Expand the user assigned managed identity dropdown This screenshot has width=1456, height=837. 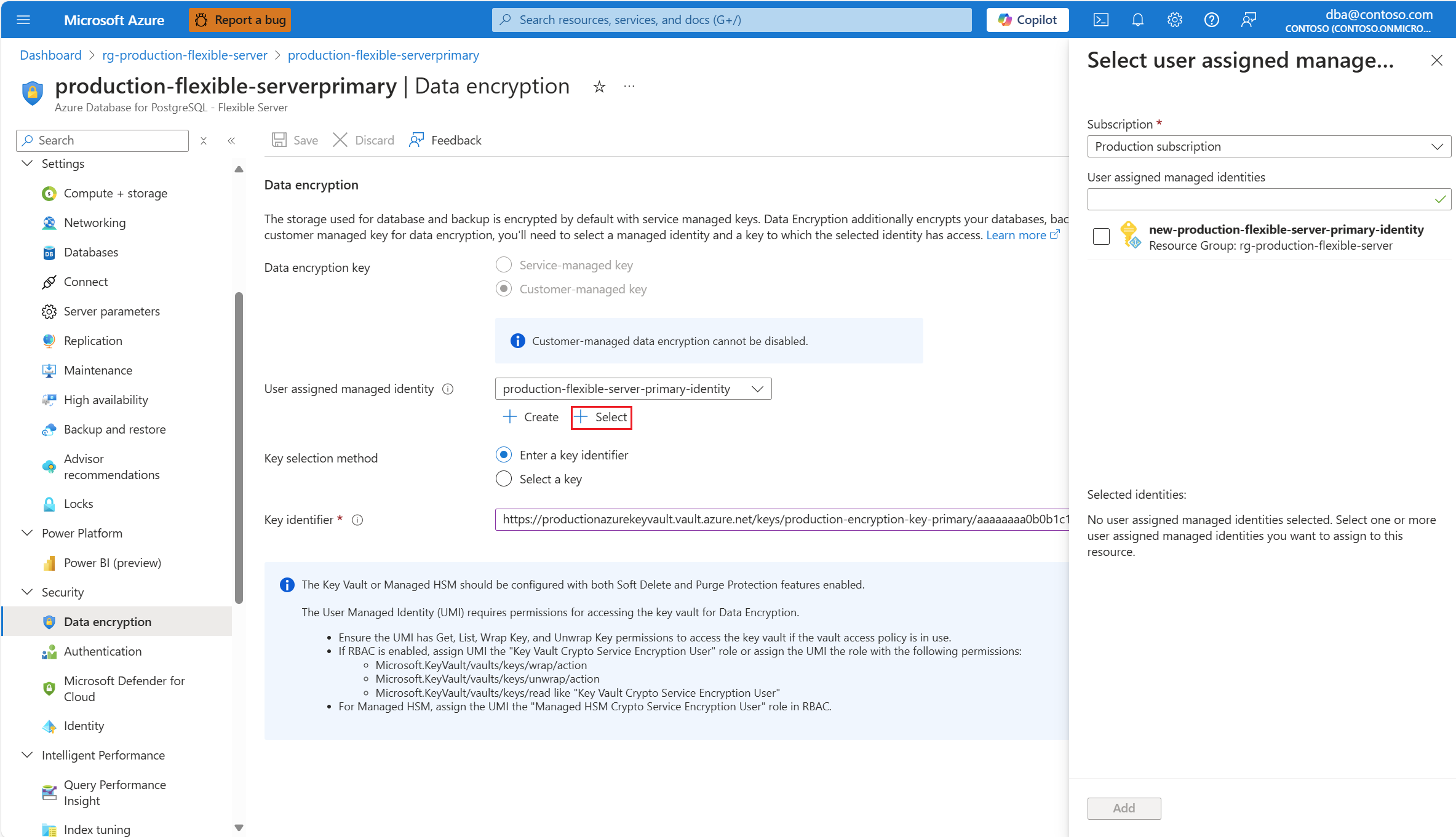633,389
